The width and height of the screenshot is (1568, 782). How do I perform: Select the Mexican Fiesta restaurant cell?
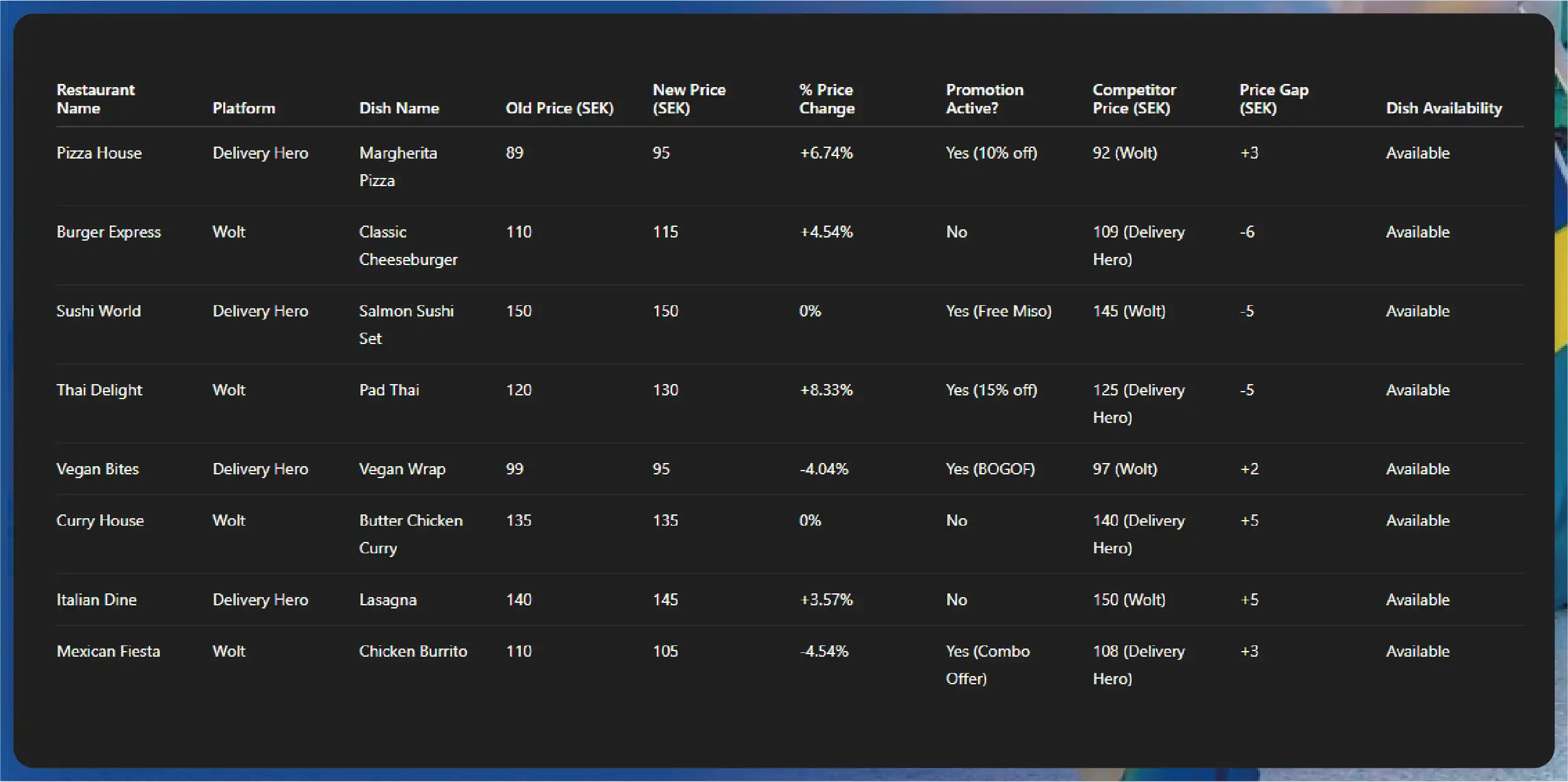coord(108,652)
